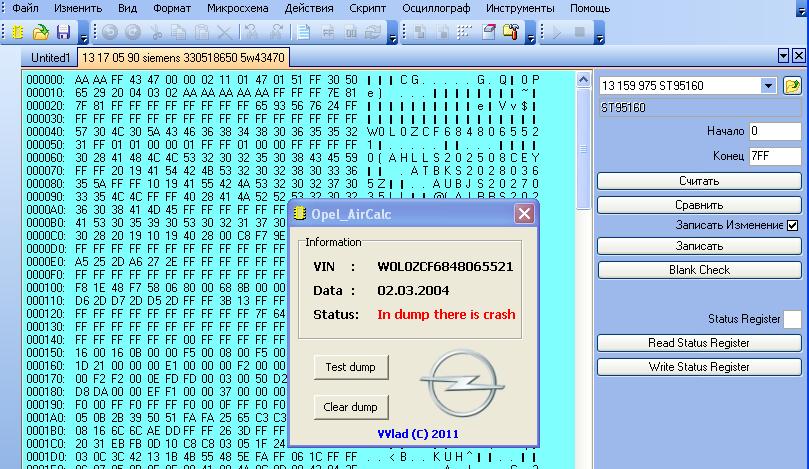The image size is (809, 469).
Task: Click the Clear dump button
Action: click(x=350, y=407)
